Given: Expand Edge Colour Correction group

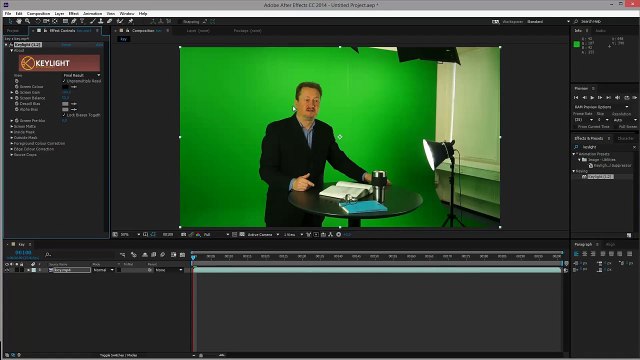Looking at the screenshot, I should click(x=12, y=149).
